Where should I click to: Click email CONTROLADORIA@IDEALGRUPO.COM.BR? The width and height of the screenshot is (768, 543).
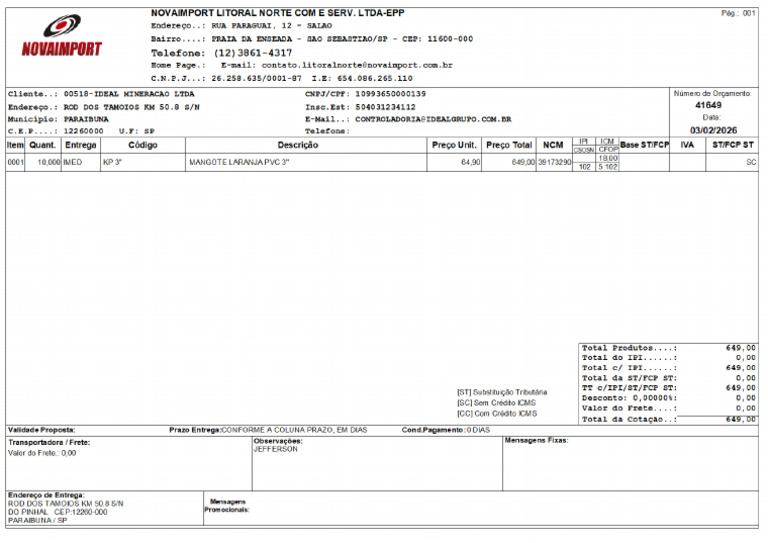433,119
